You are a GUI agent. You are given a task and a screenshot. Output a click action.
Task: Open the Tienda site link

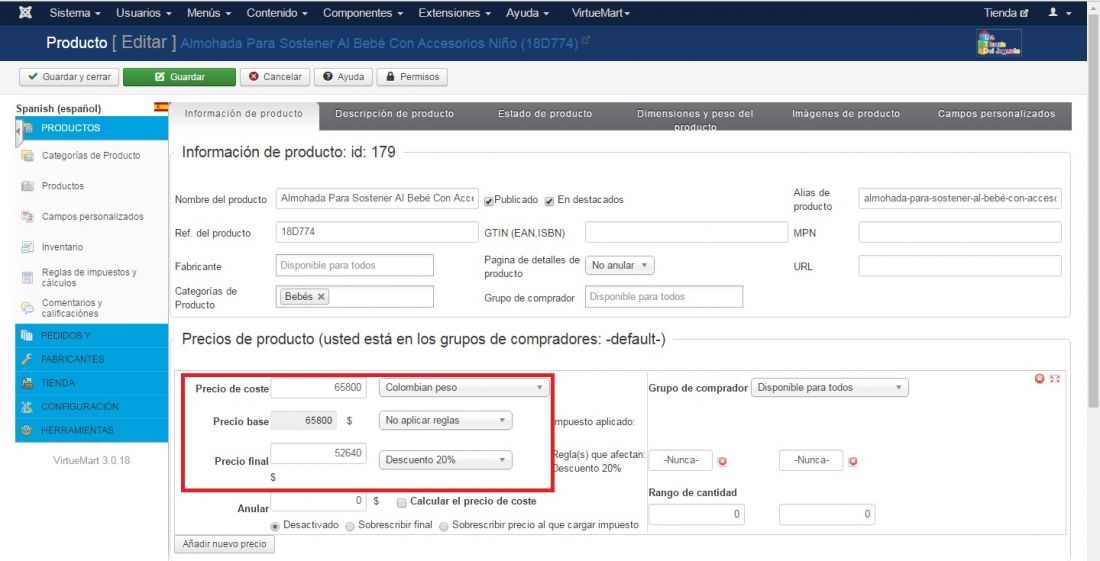(x=1006, y=13)
